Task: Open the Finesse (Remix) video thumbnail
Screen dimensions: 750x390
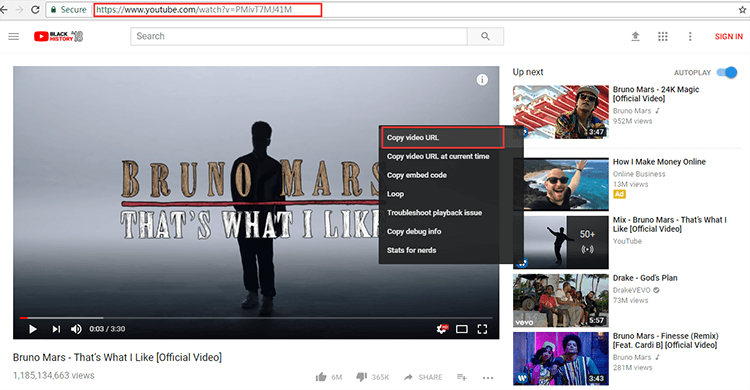Action: click(x=561, y=358)
